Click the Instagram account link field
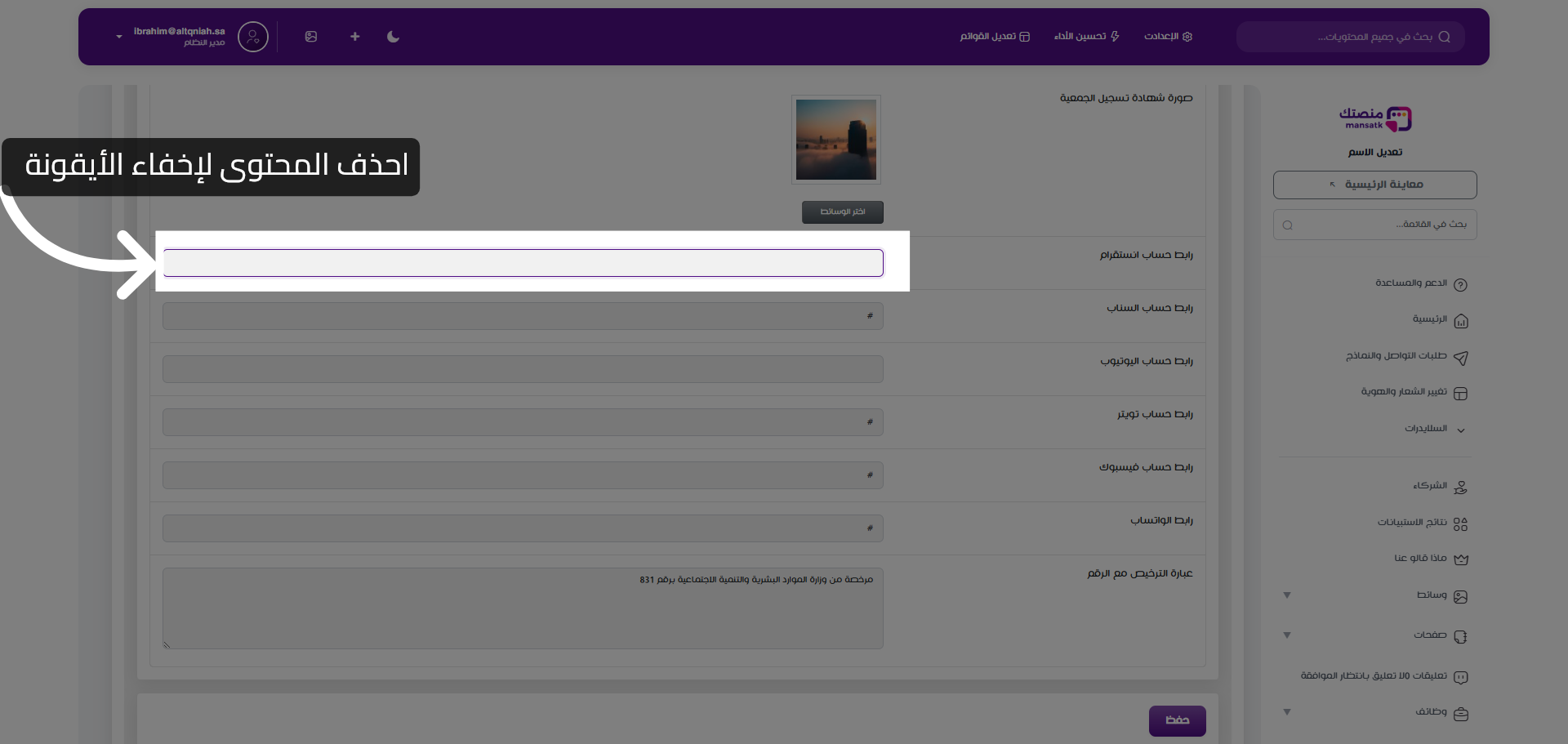Screen dimensions: 1568x744 pyautogui.click(x=523, y=262)
